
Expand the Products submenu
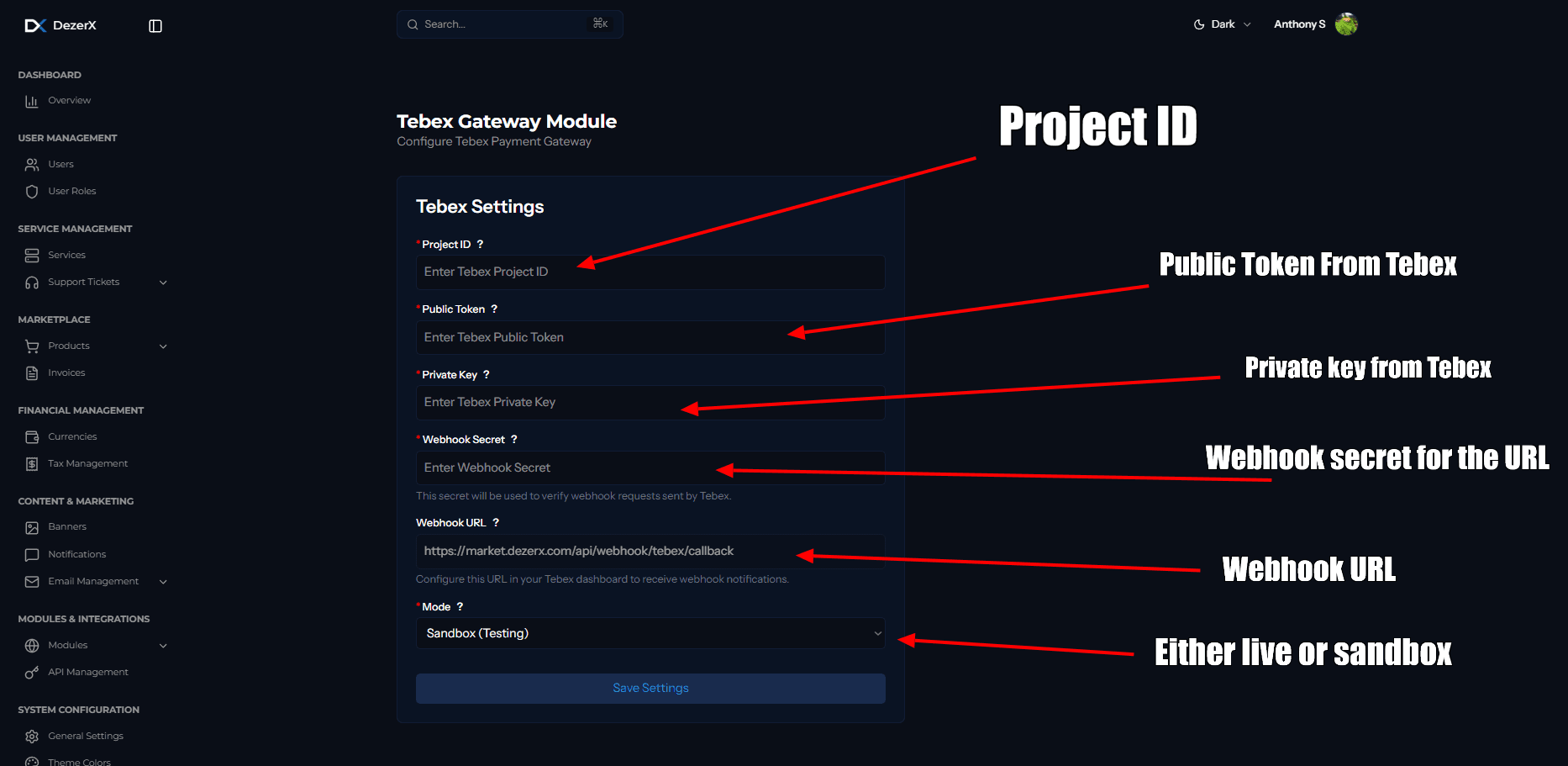[163, 346]
